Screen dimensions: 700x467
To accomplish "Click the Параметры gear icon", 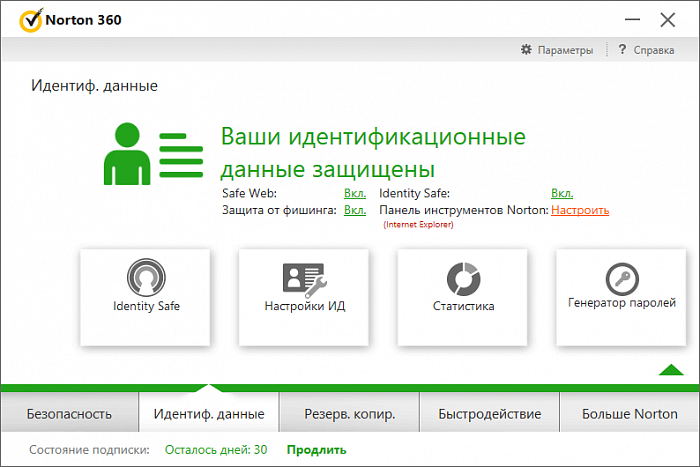I will pyautogui.click(x=526, y=50).
